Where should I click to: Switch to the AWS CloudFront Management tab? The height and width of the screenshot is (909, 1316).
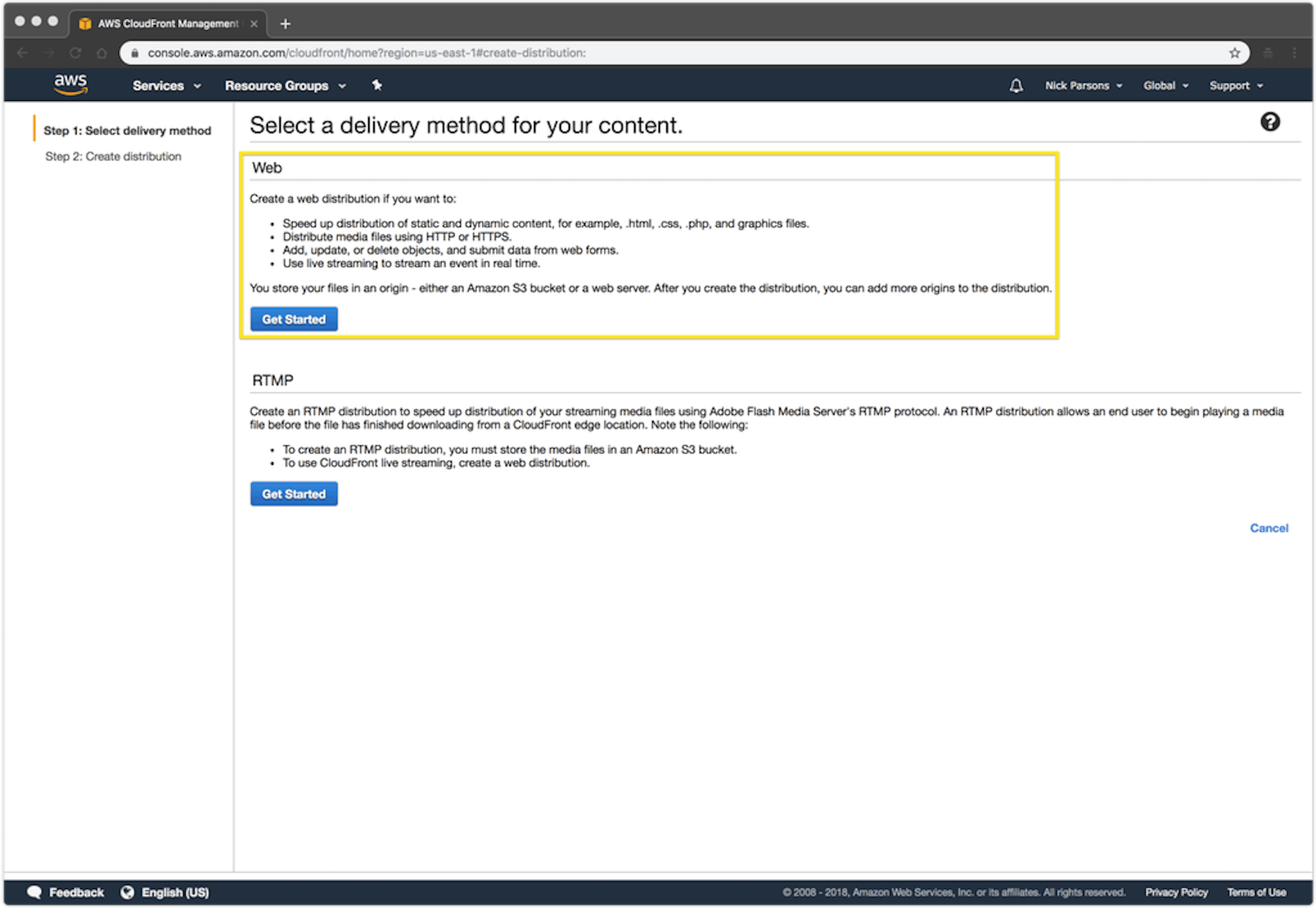pyautogui.click(x=168, y=24)
